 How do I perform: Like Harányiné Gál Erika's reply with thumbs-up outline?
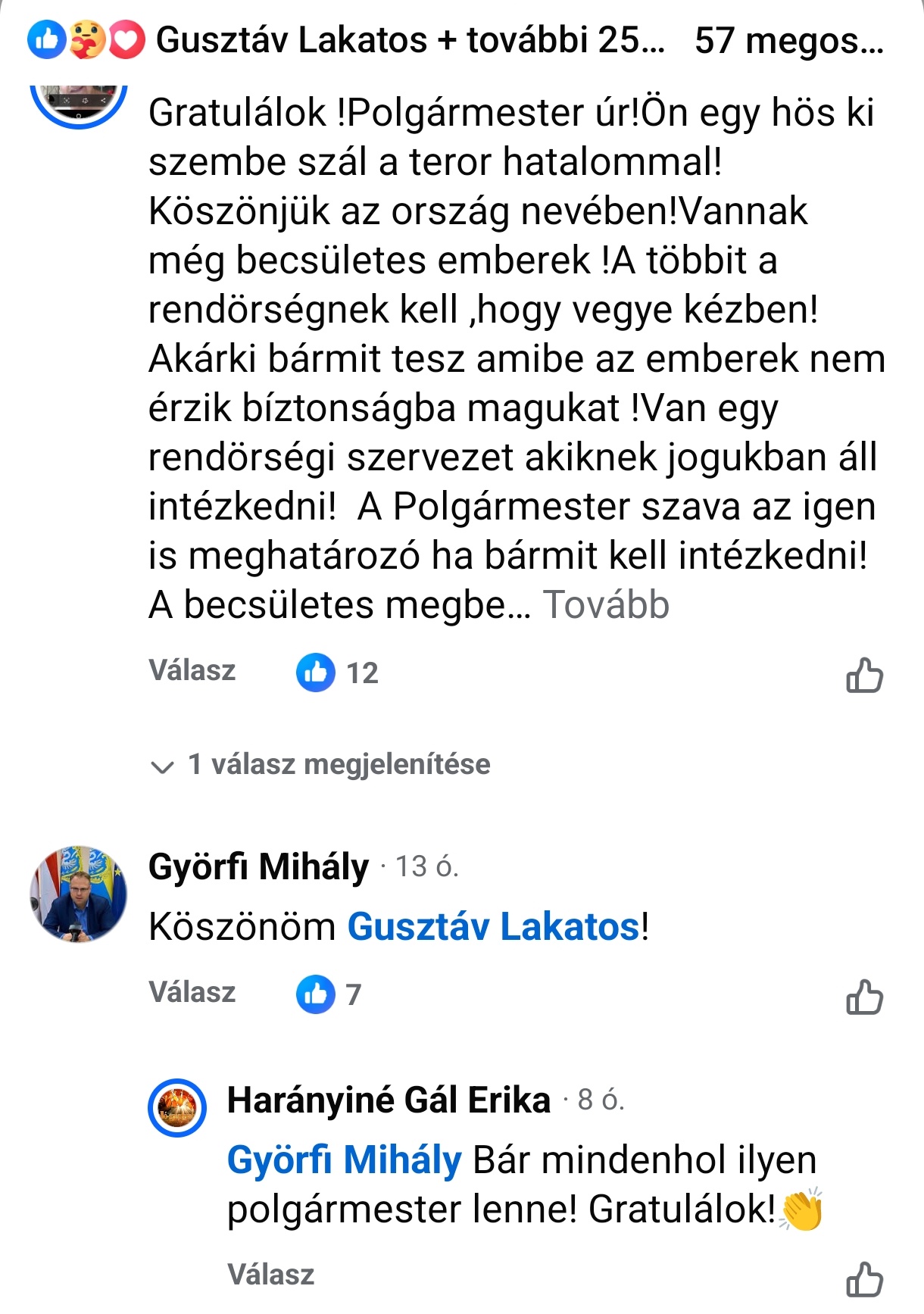point(864,1278)
